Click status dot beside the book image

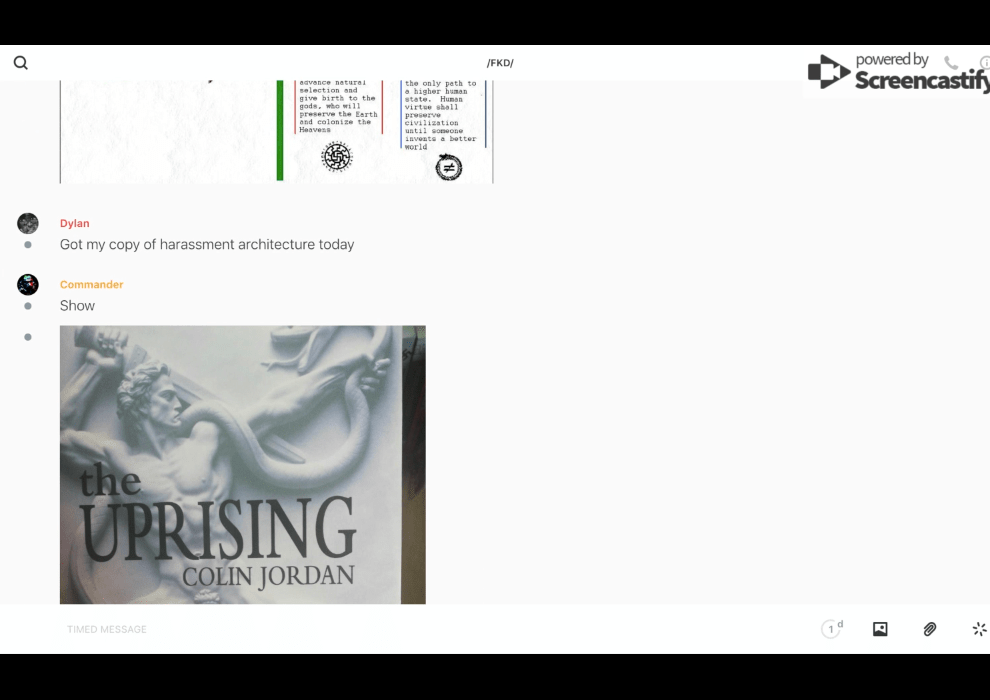[x=28, y=337]
